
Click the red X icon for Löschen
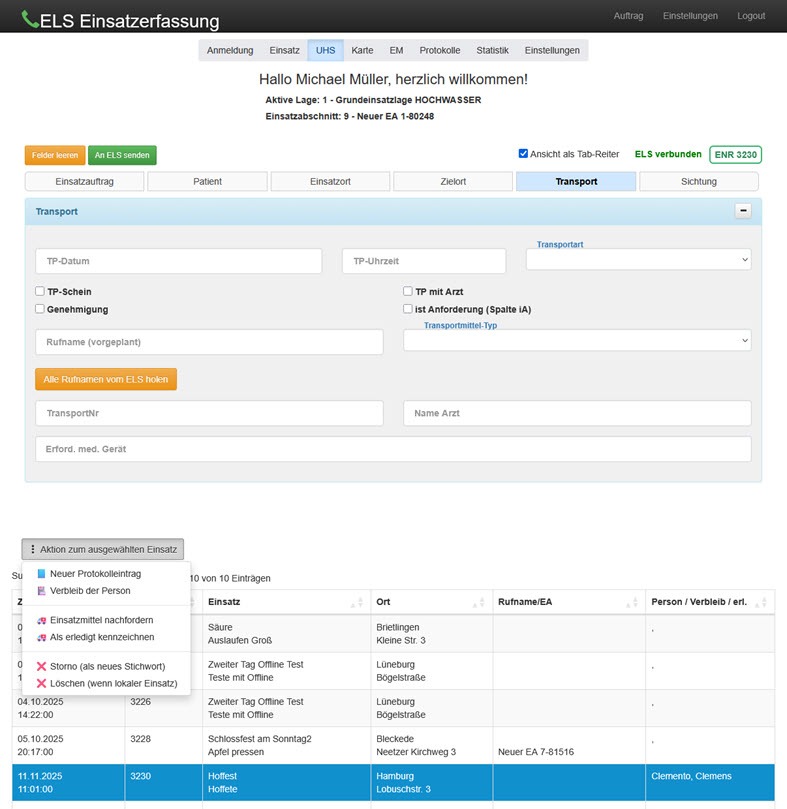tap(41, 683)
